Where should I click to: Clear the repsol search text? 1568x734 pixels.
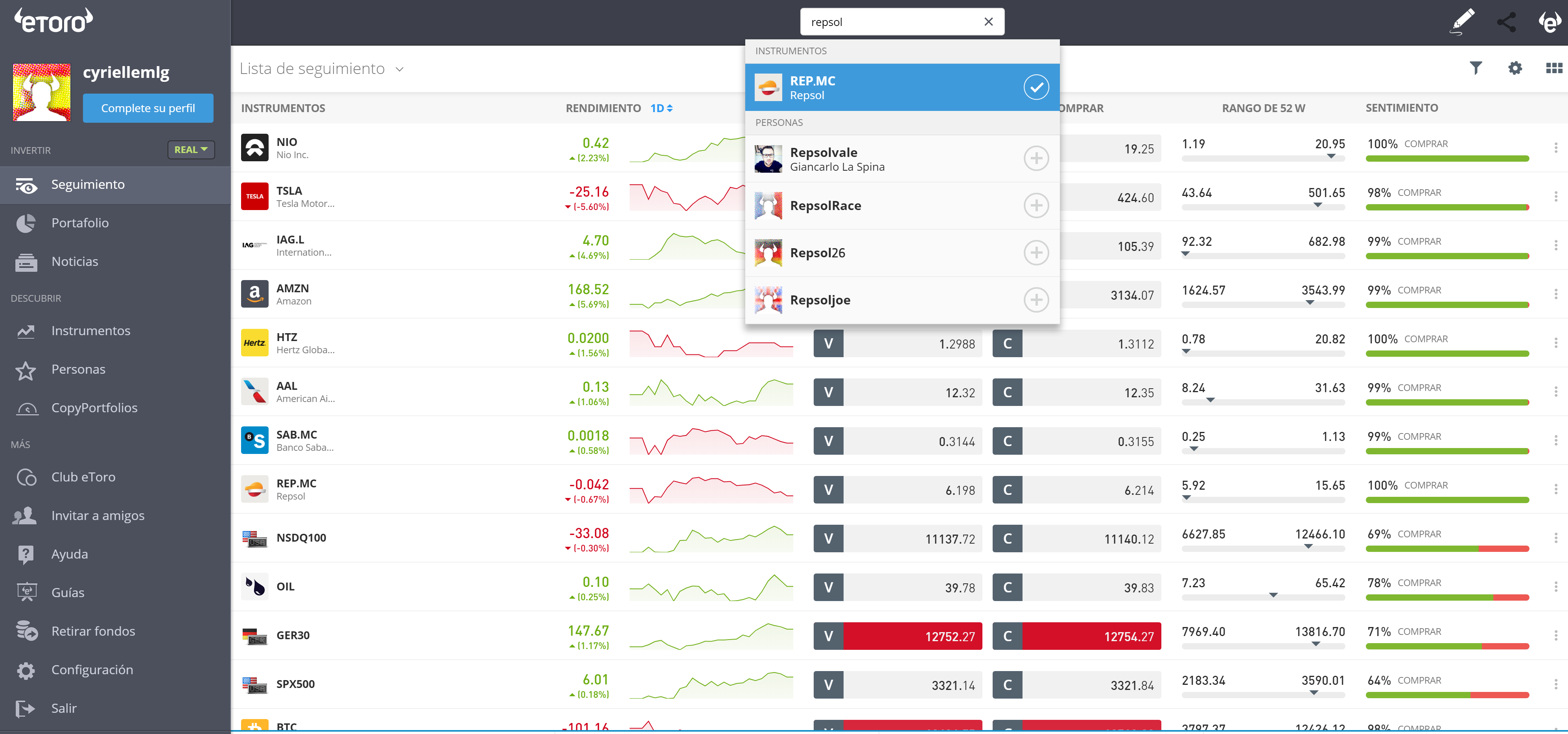coord(988,22)
